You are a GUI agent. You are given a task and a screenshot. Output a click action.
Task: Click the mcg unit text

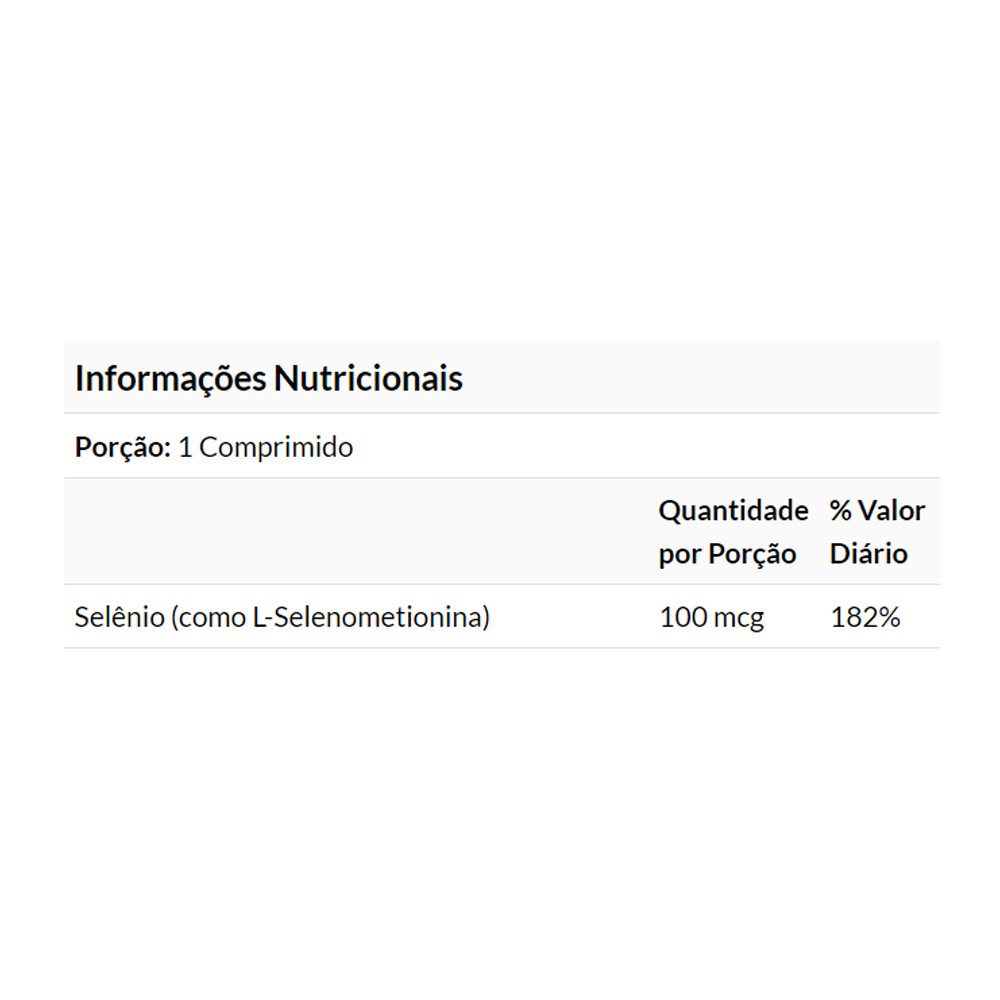(739, 619)
